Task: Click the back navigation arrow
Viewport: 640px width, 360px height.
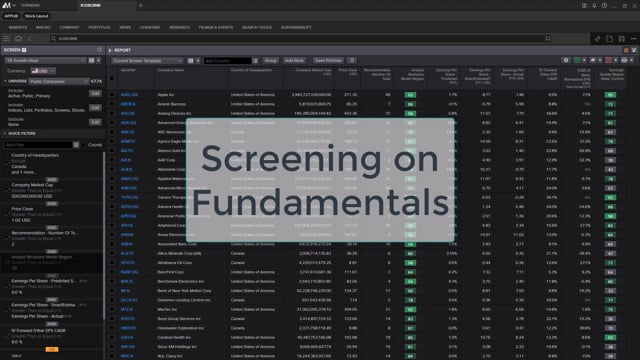Action: tap(30, 38)
